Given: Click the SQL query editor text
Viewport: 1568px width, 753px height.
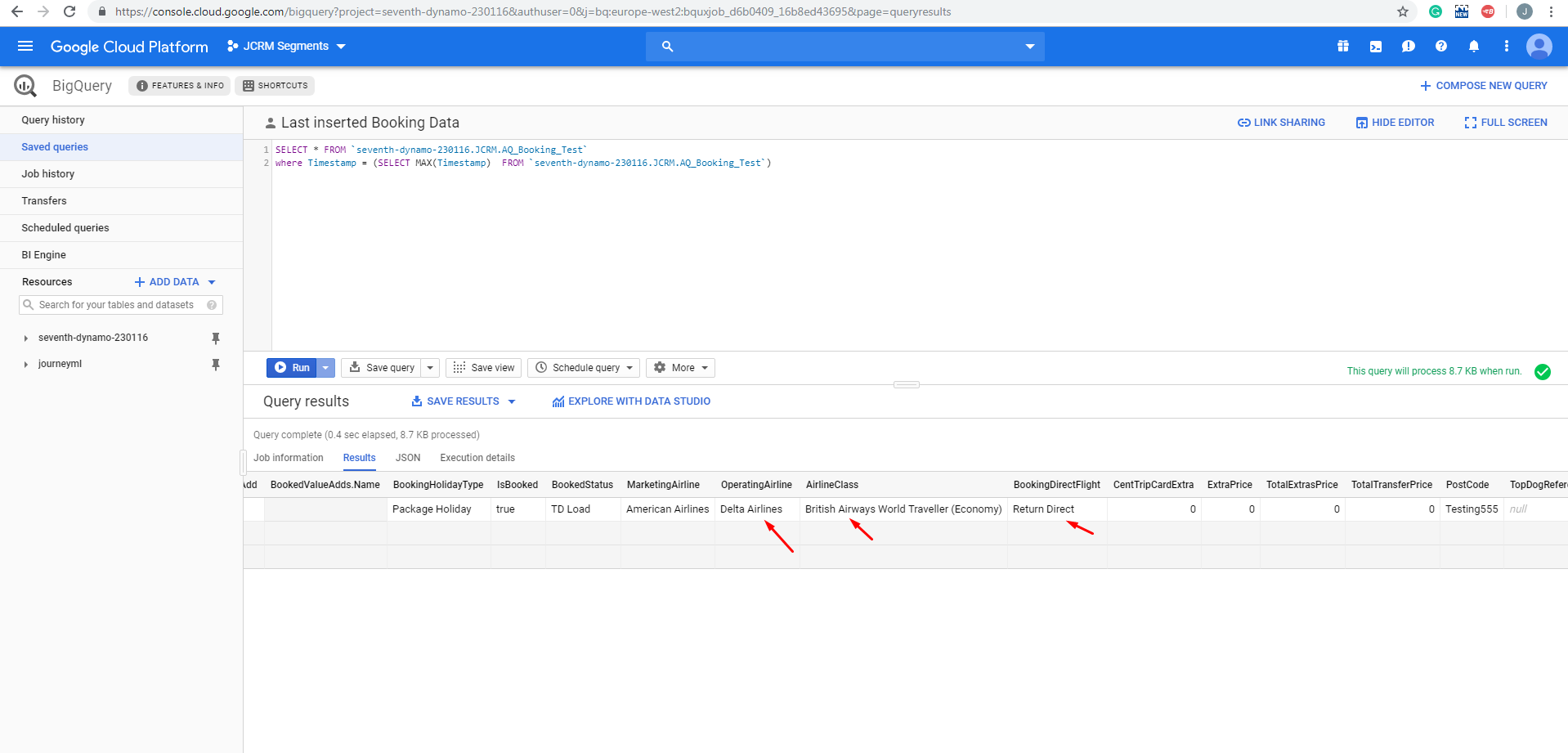Looking at the screenshot, I should coord(523,156).
